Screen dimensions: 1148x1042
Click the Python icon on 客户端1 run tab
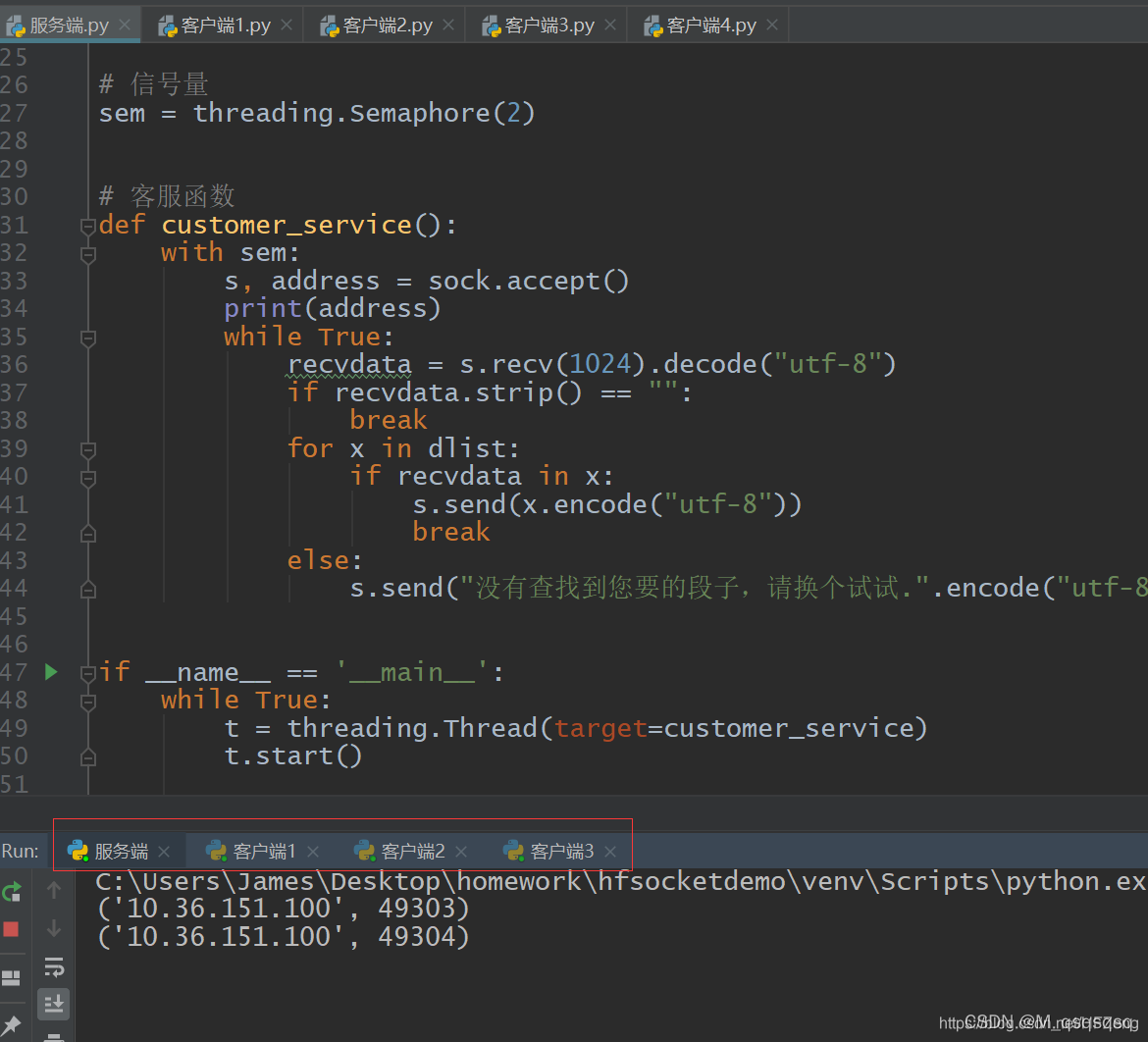pyautogui.click(x=216, y=850)
